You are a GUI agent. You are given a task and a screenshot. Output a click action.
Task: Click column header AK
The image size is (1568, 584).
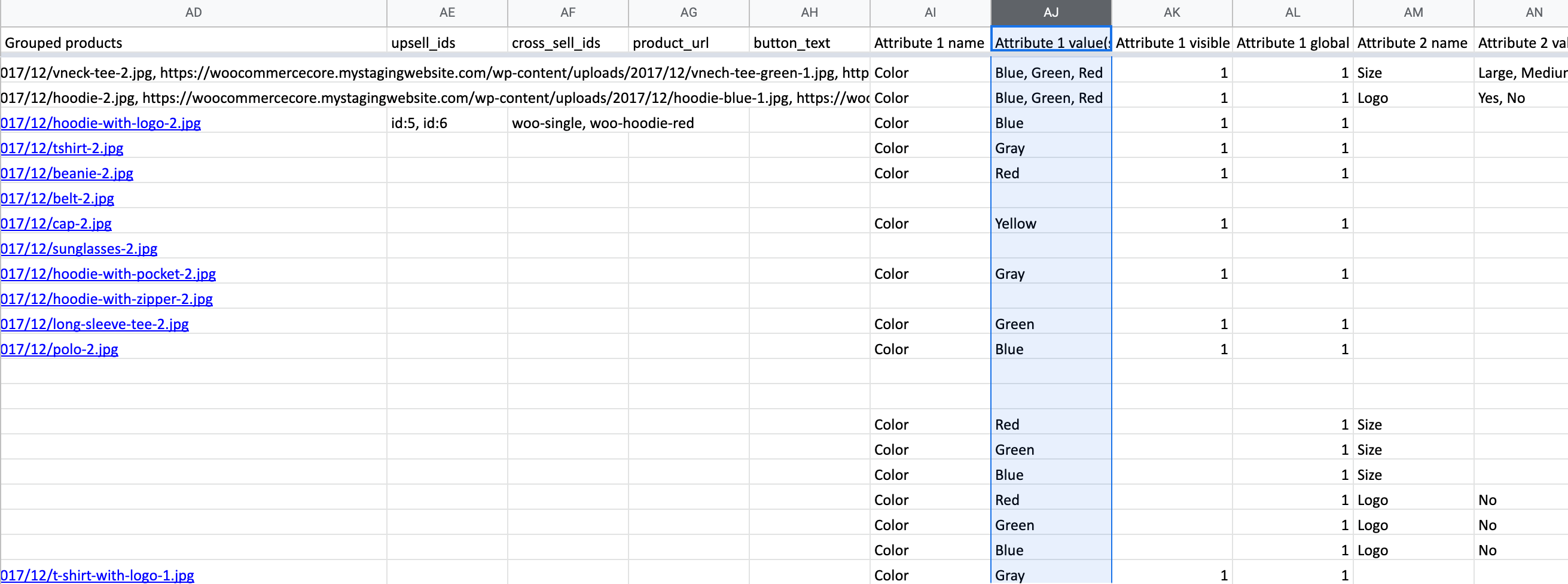(1172, 13)
